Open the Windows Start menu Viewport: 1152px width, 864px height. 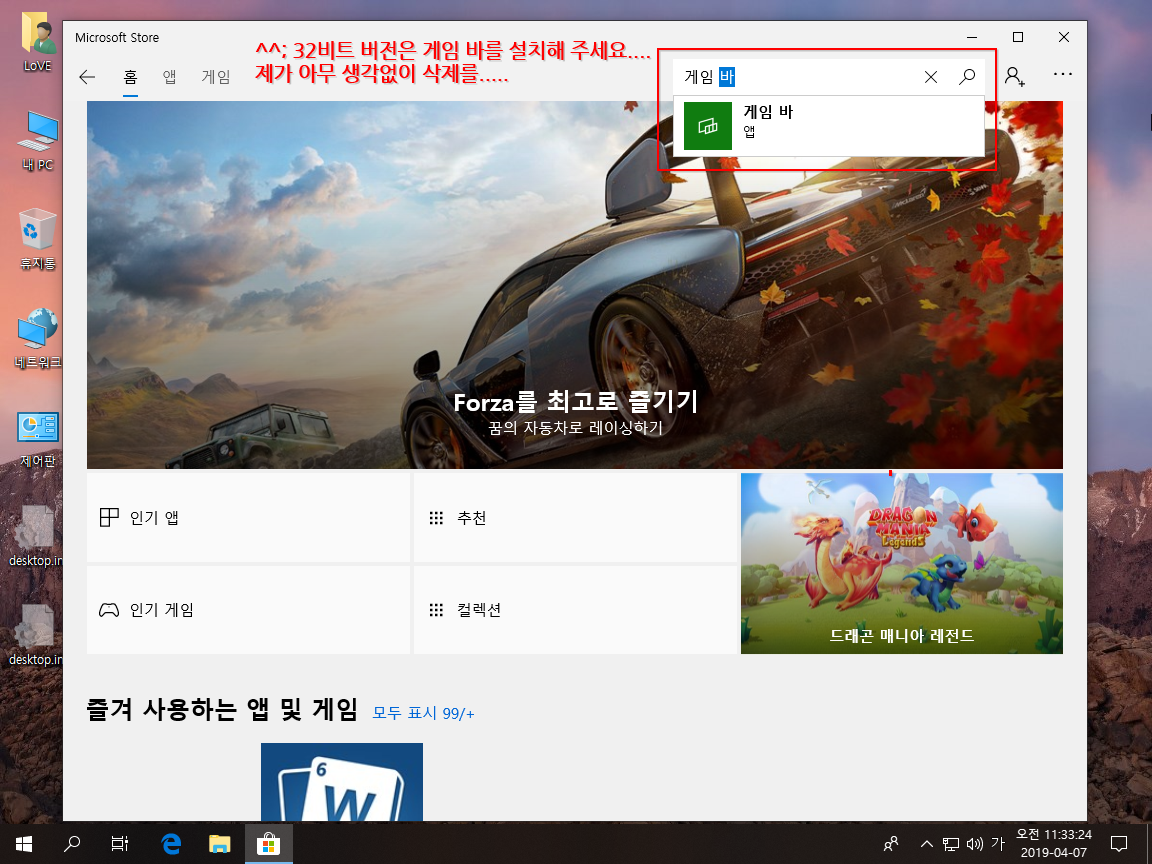pyautogui.click(x=24, y=843)
